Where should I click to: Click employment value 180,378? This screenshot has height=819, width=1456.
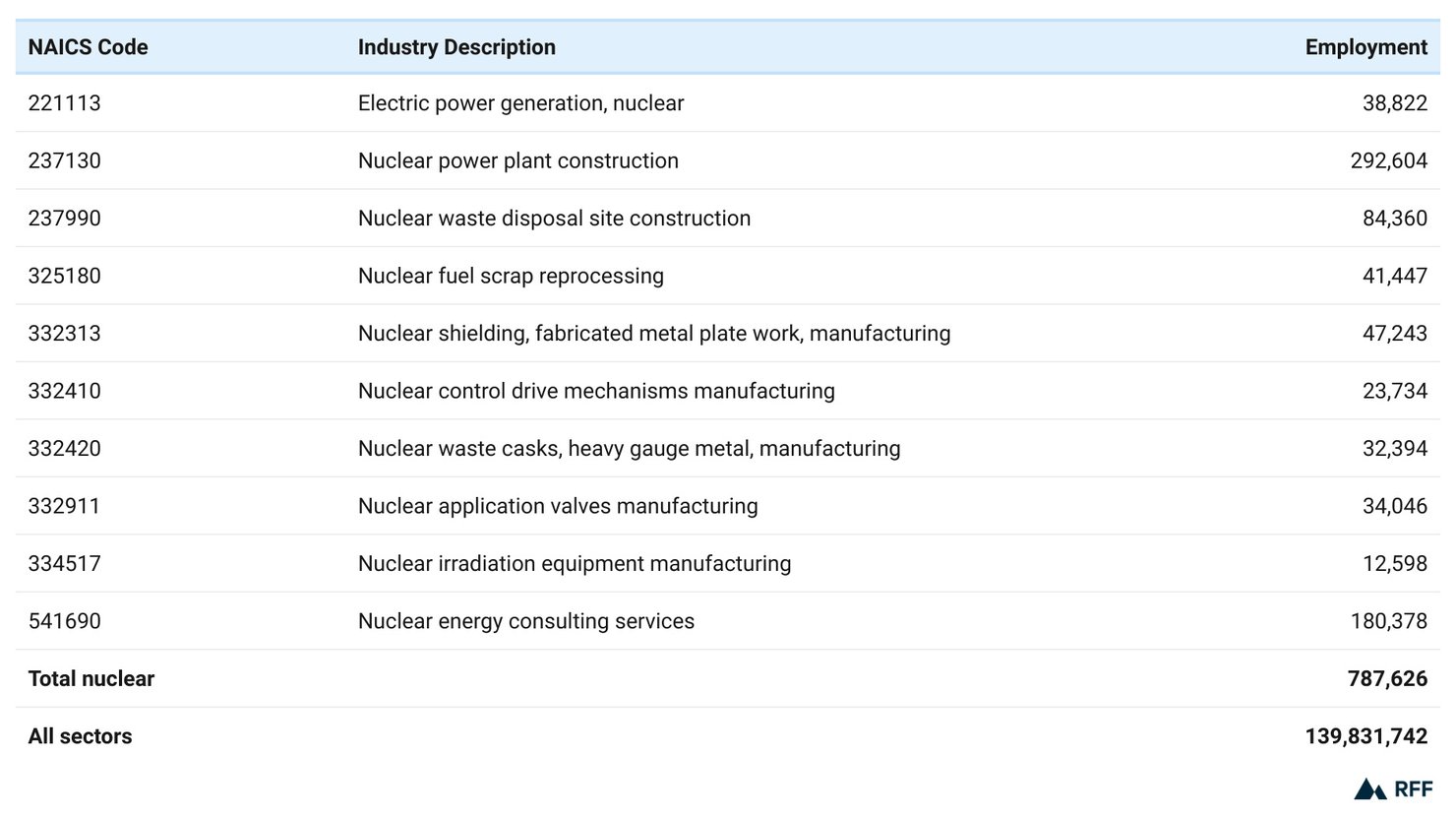pyautogui.click(x=1388, y=621)
